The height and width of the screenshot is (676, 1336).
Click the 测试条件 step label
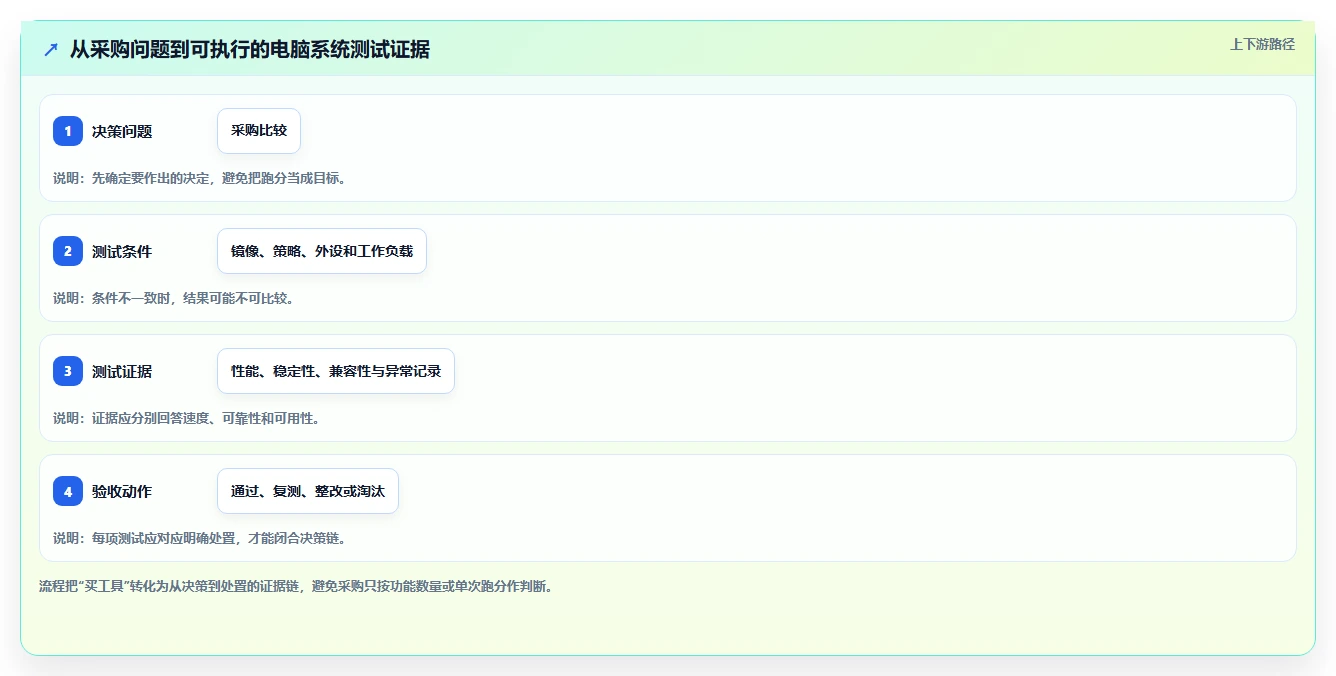122,251
